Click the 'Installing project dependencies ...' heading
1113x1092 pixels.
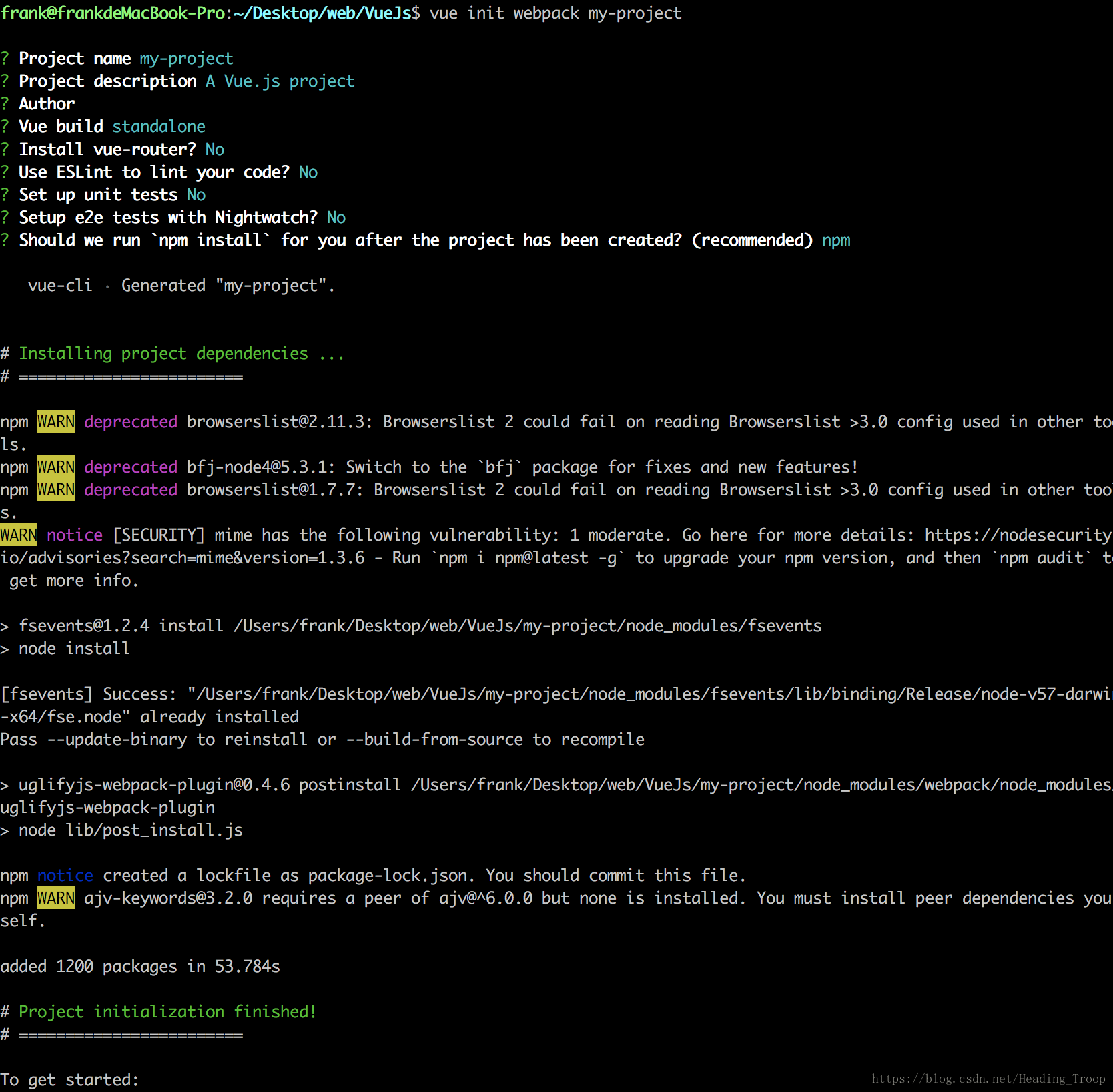click(181, 354)
